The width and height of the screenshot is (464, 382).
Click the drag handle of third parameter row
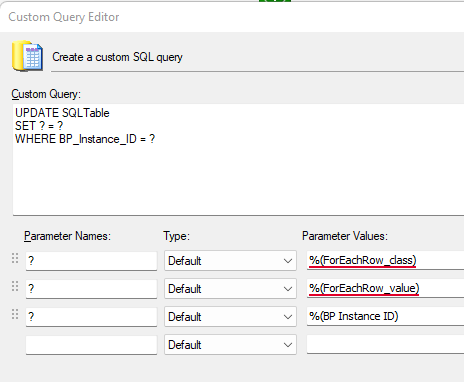(x=15, y=314)
